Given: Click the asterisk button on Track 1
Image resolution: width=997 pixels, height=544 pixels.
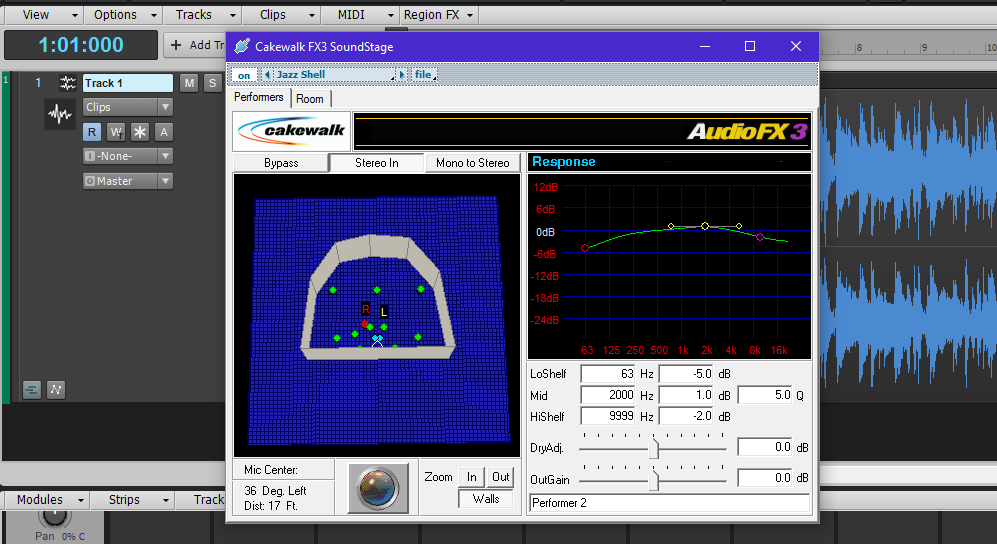Looking at the screenshot, I should [140, 132].
